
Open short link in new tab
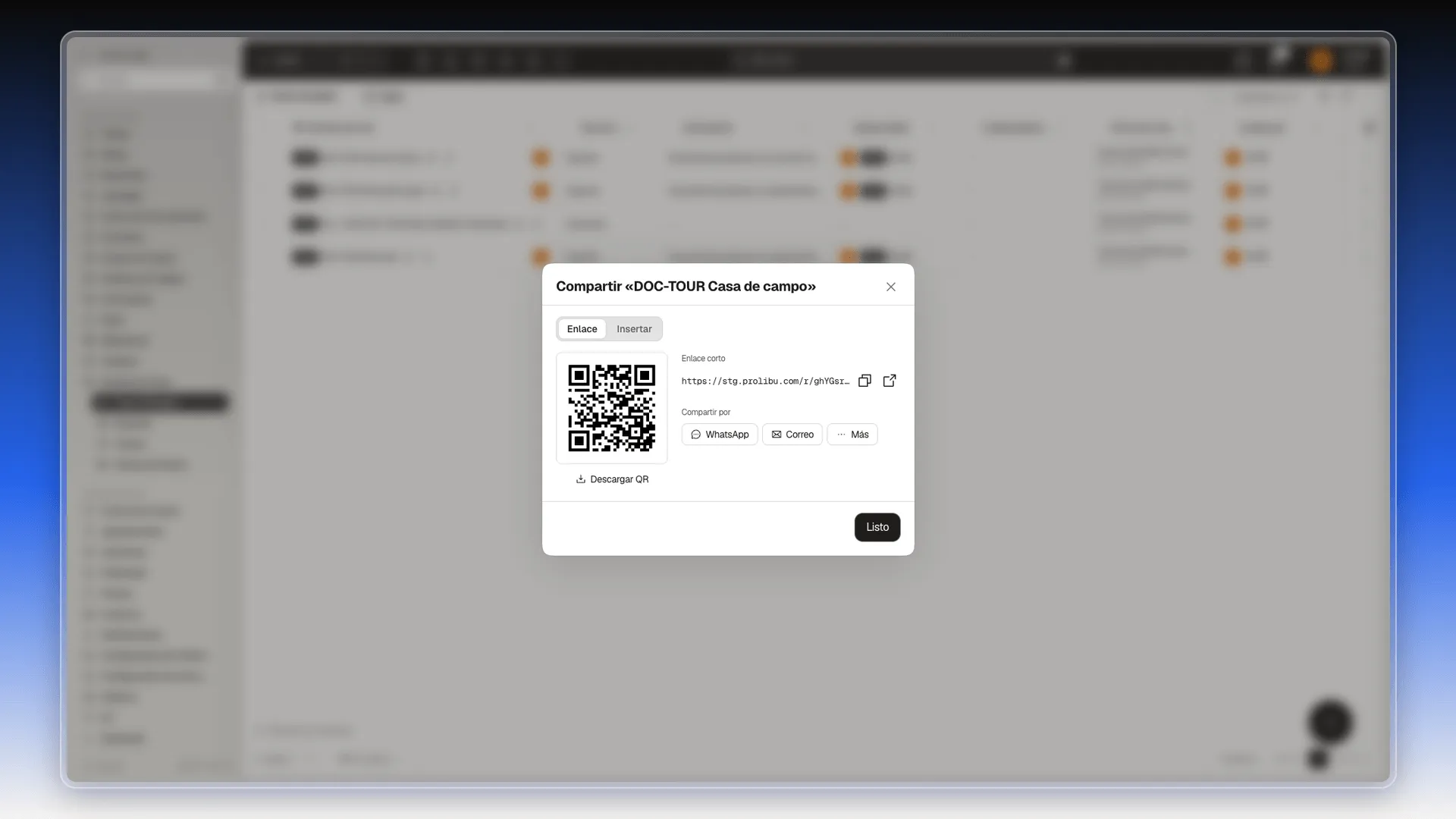(x=890, y=381)
